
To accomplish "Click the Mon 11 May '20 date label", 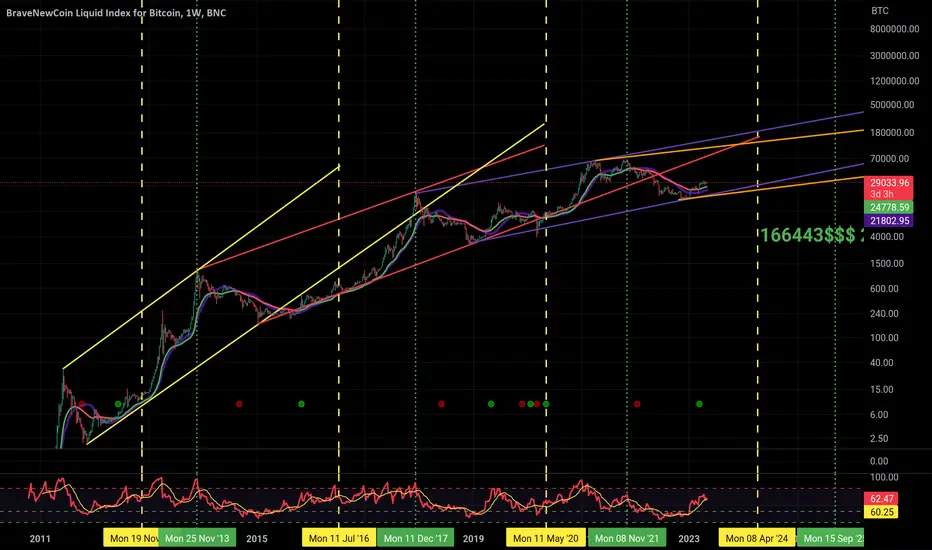I will coord(546,538).
